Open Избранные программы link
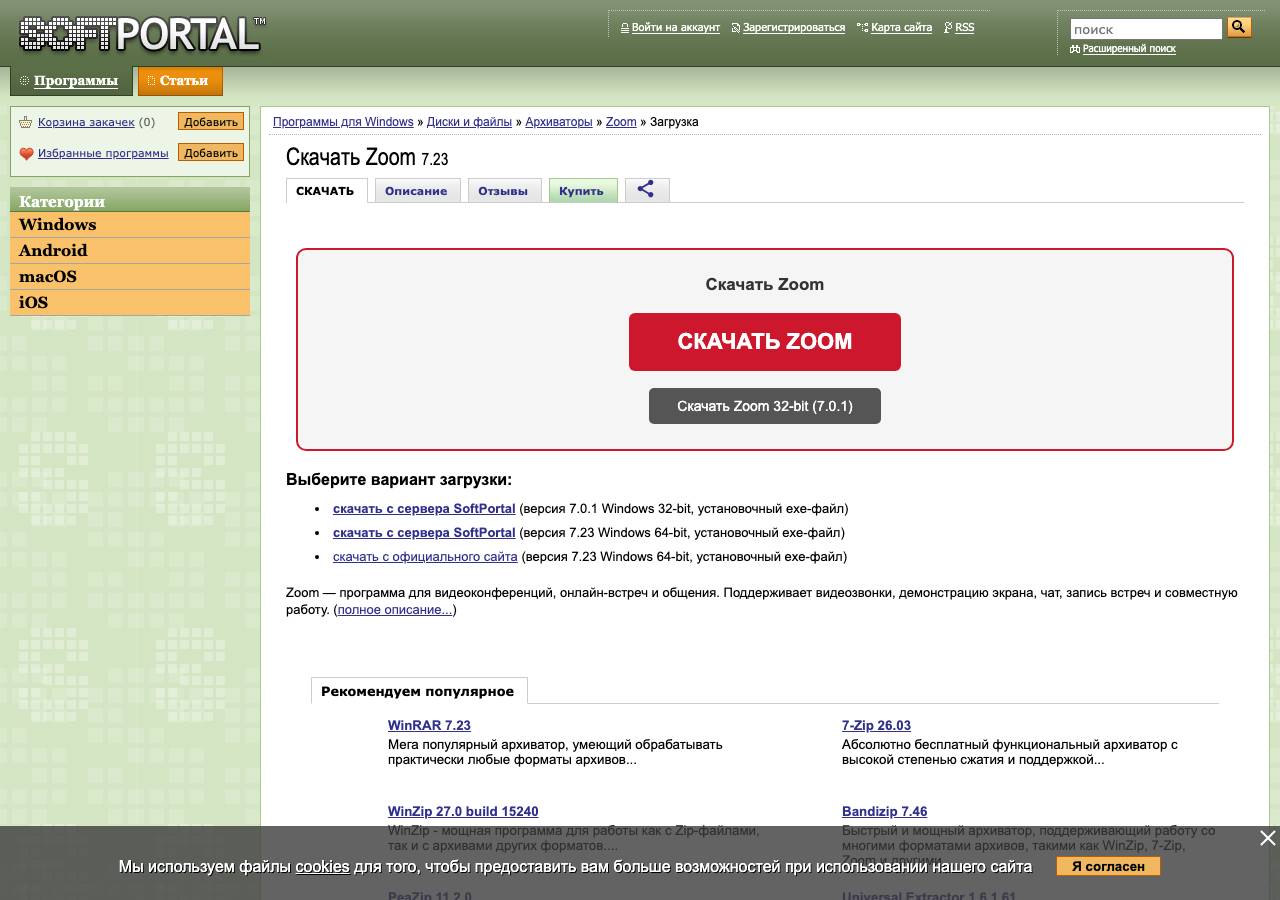1280x900 pixels. (x=103, y=153)
